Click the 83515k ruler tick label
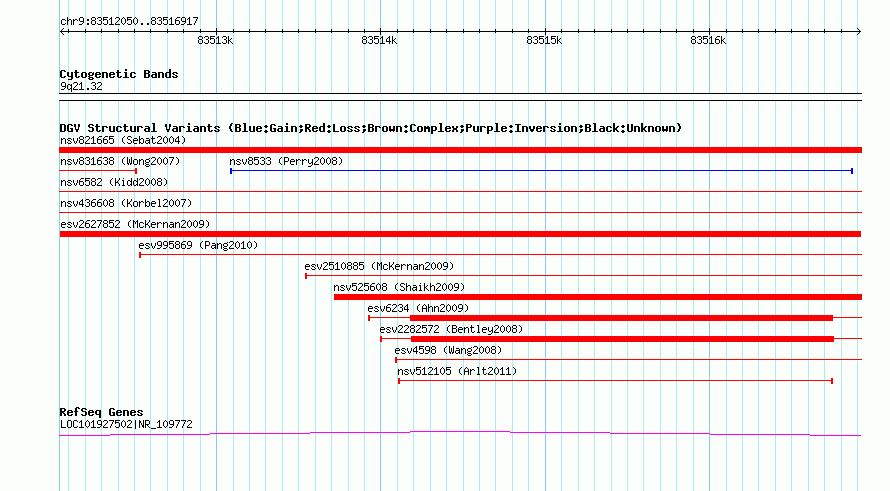 [544, 41]
